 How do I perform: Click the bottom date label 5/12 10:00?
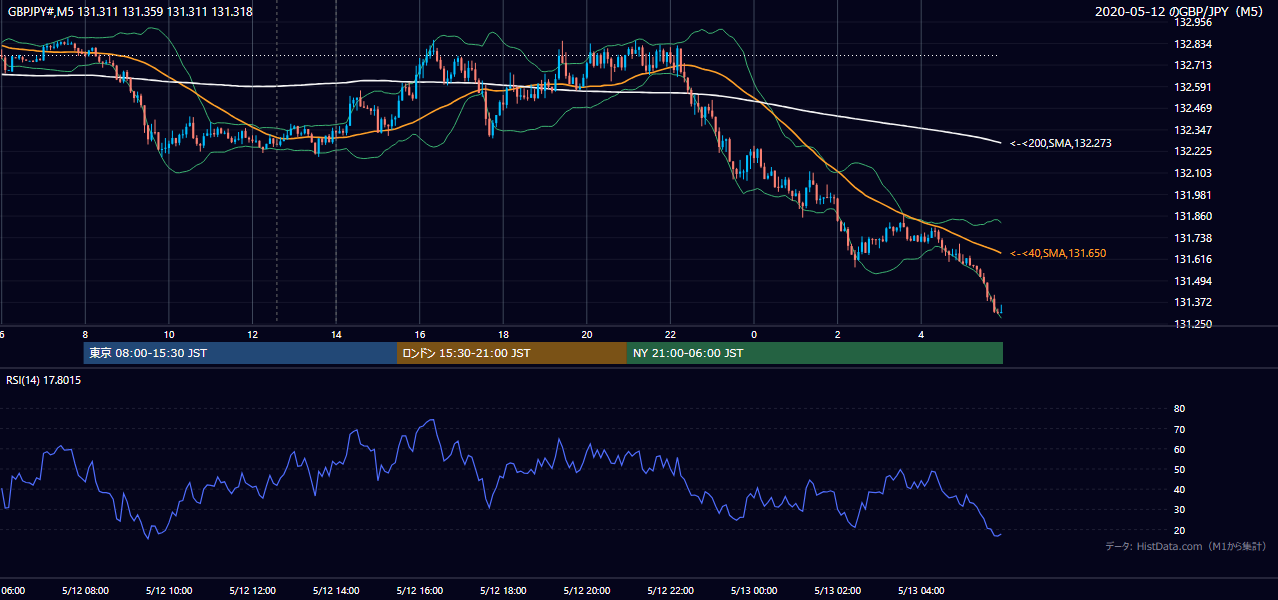click(169, 590)
